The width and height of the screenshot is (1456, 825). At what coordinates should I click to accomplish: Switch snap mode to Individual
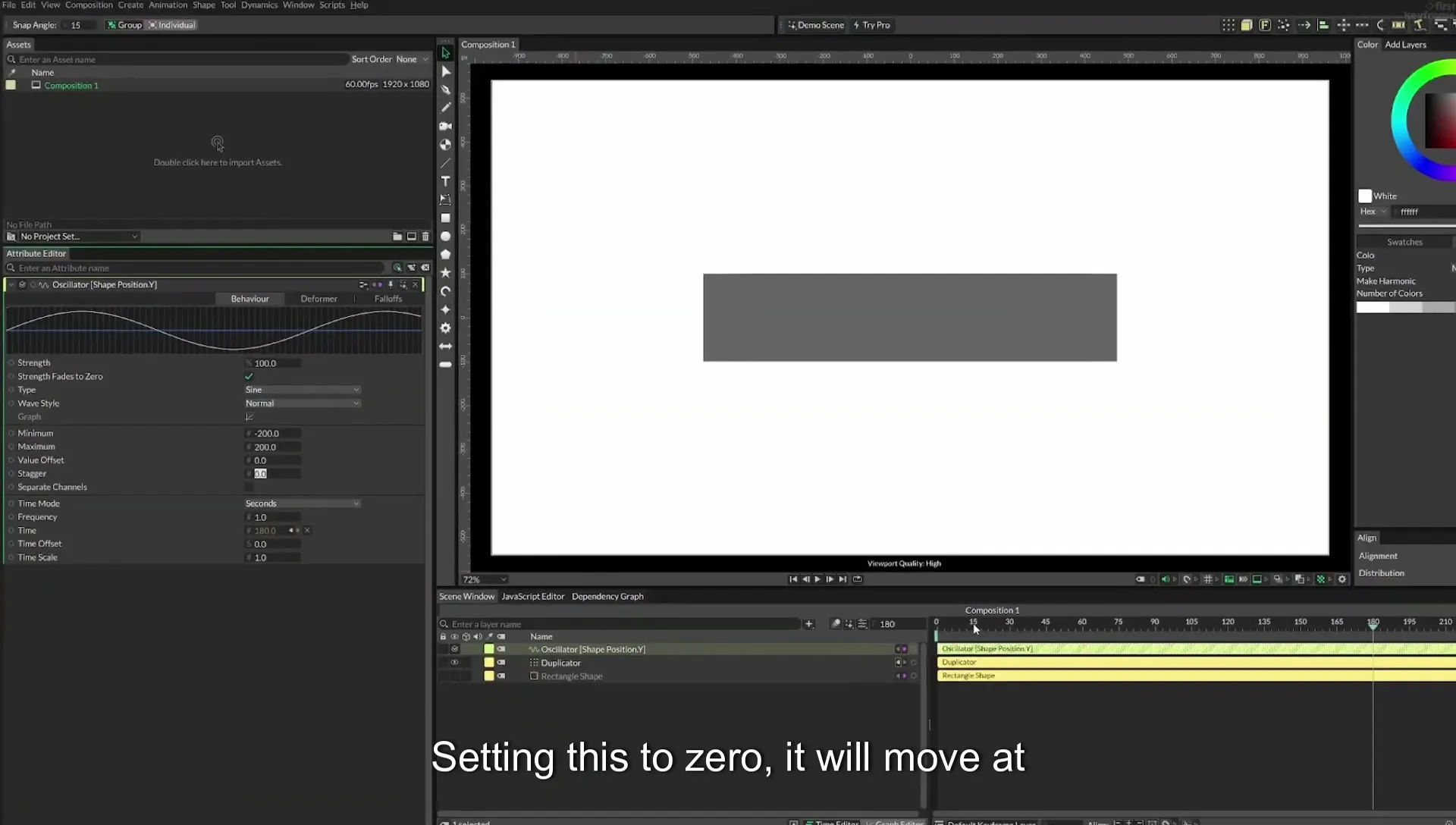coord(172,25)
